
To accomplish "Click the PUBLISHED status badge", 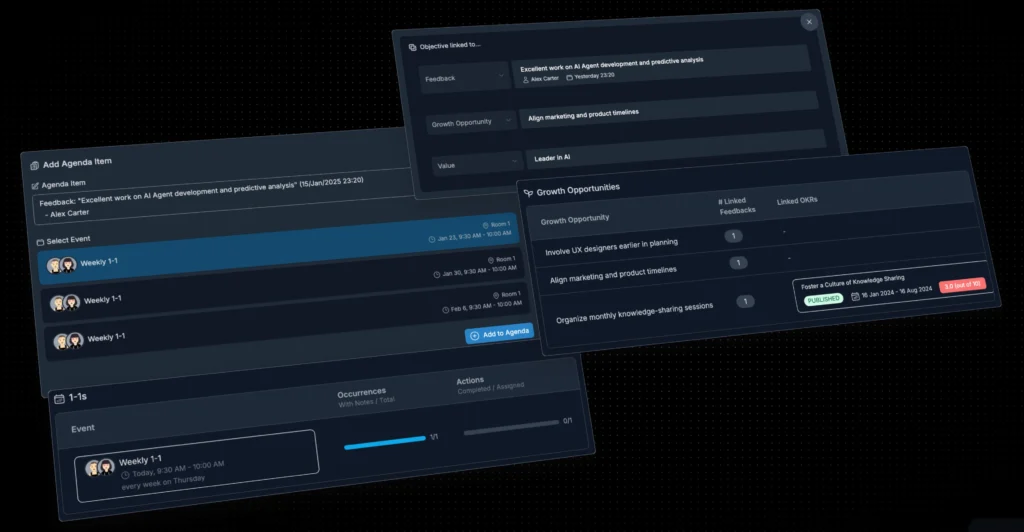I will (x=823, y=300).
